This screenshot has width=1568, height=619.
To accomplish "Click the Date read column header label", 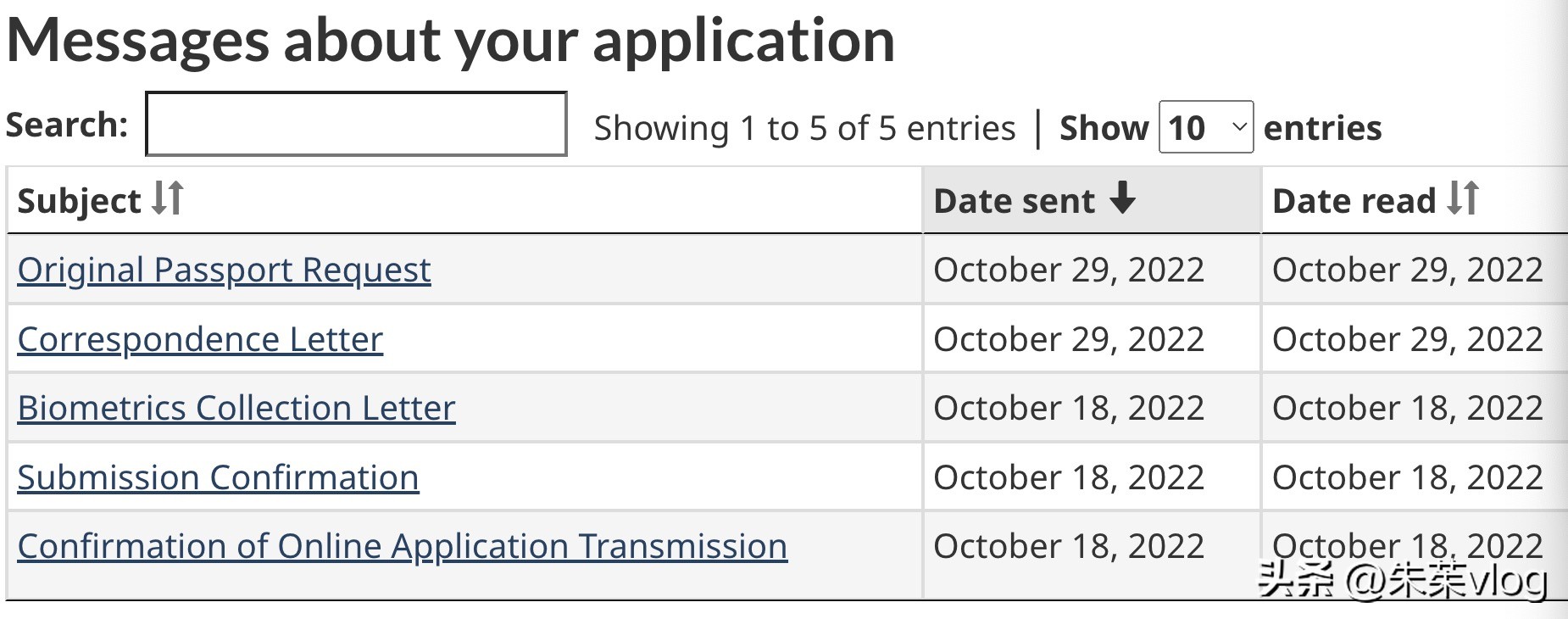I will (1354, 201).
